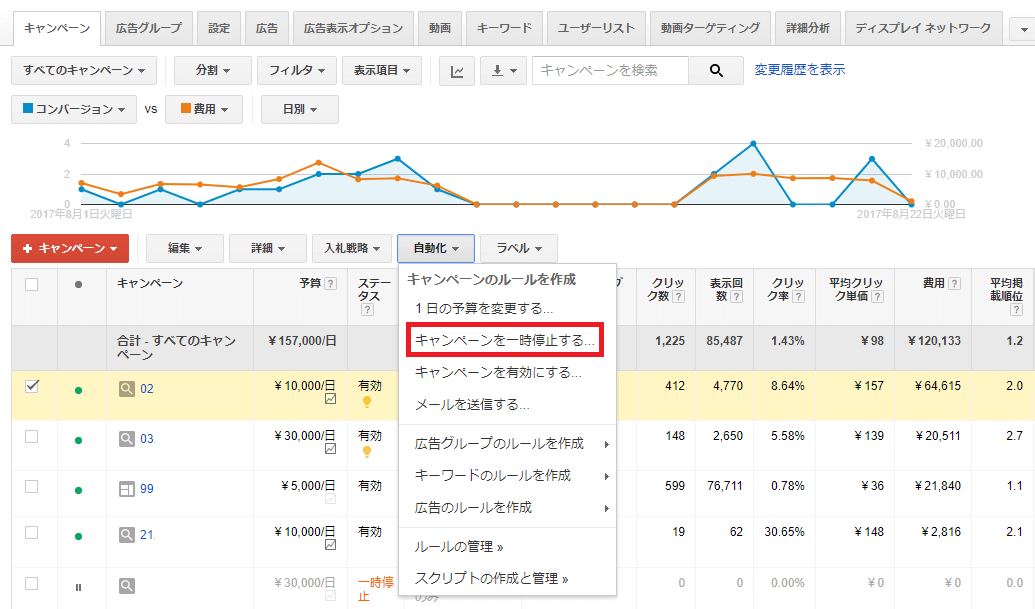Click the campaign type icon in the paused row
The image size is (1035, 609).
[127, 585]
